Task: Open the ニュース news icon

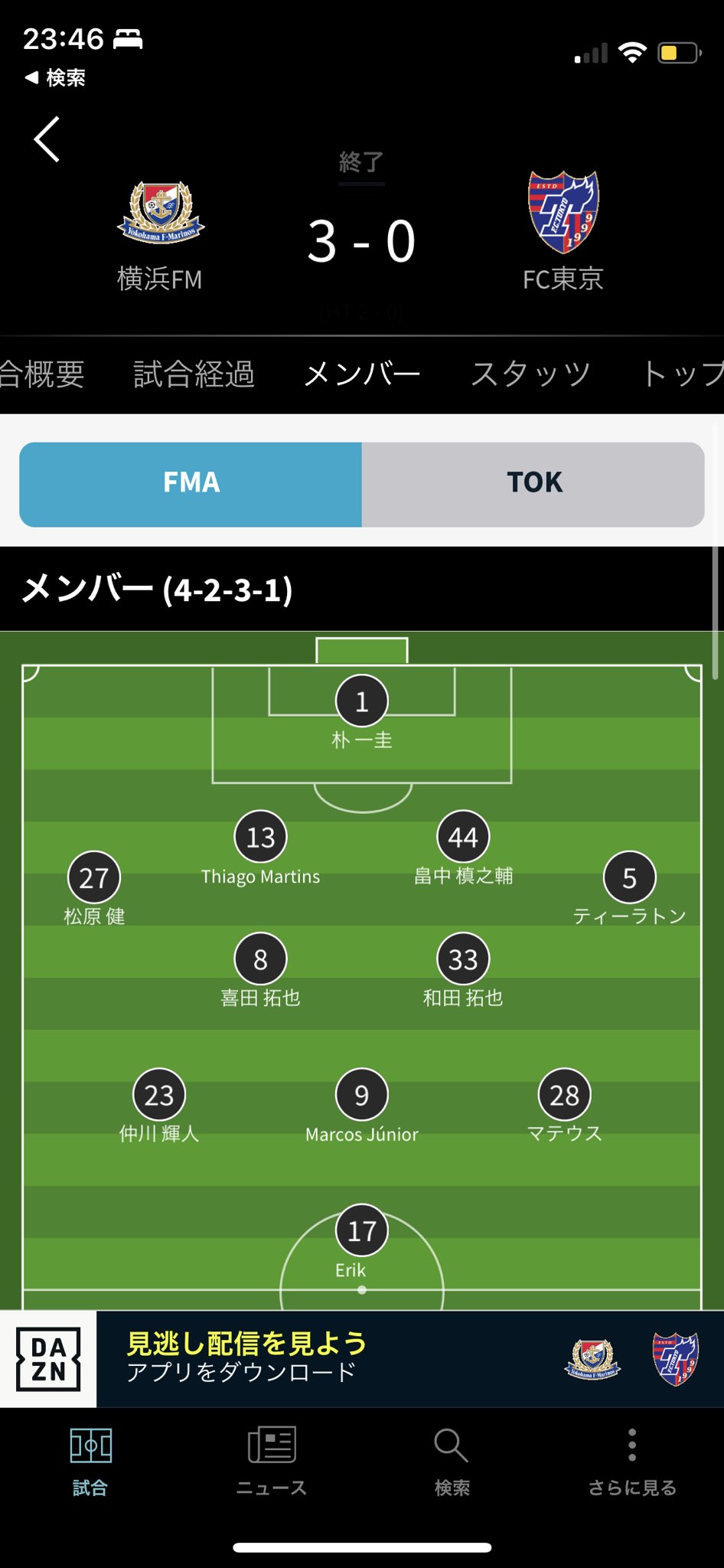Action: (x=272, y=1447)
